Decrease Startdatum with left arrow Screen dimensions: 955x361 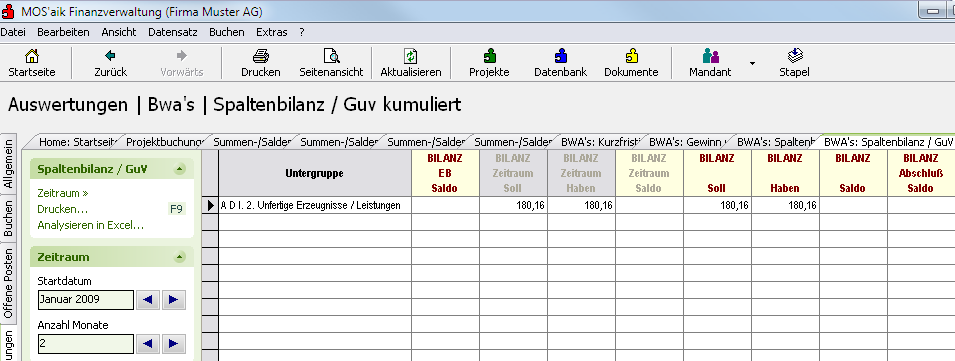147,300
